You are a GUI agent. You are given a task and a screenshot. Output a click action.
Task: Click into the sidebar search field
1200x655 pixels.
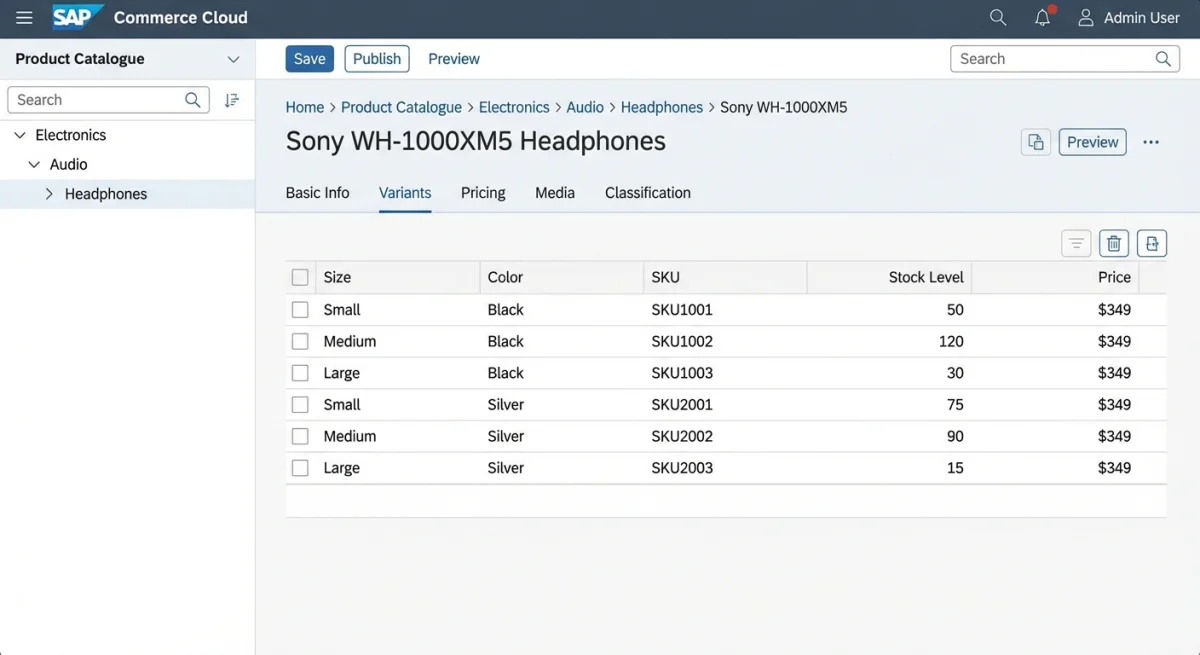click(100, 99)
